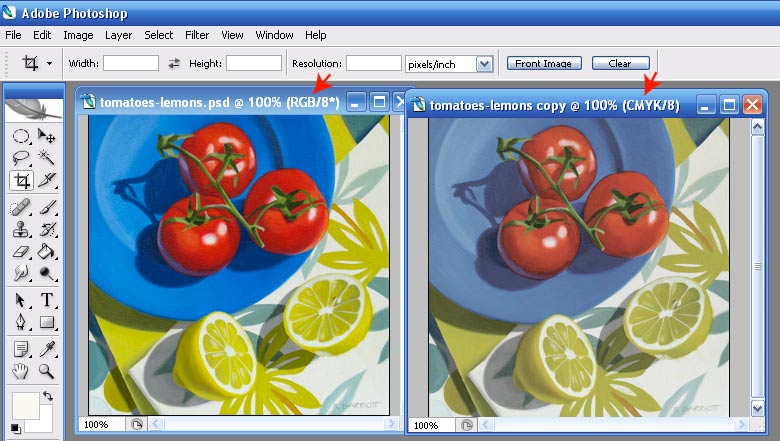Open the pixels/inch resolution units dropdown

(x=484, y=64)
